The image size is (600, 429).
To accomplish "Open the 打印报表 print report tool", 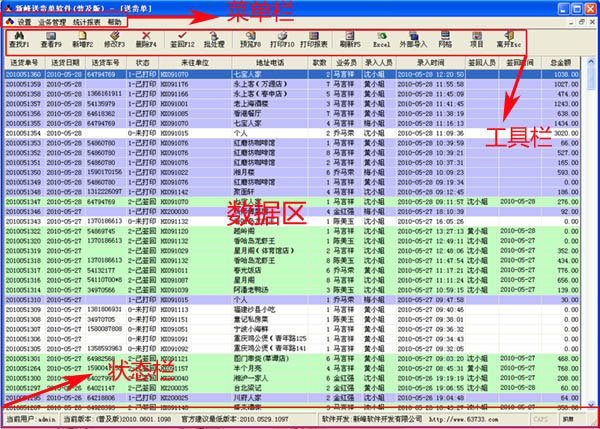I will point(314,40).
